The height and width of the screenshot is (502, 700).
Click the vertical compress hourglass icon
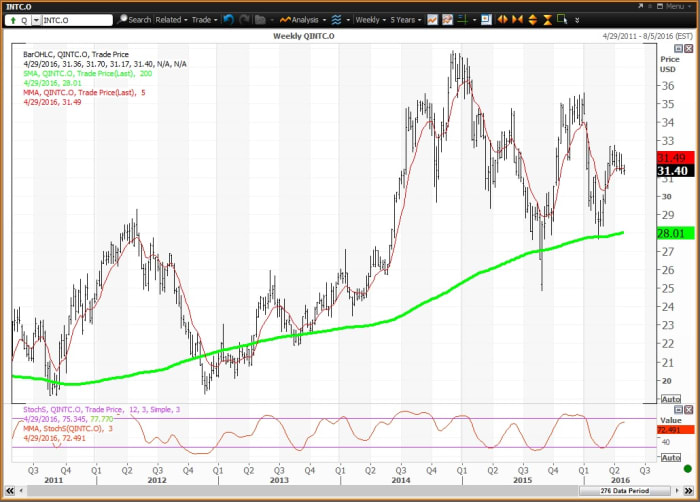point(547,19)
